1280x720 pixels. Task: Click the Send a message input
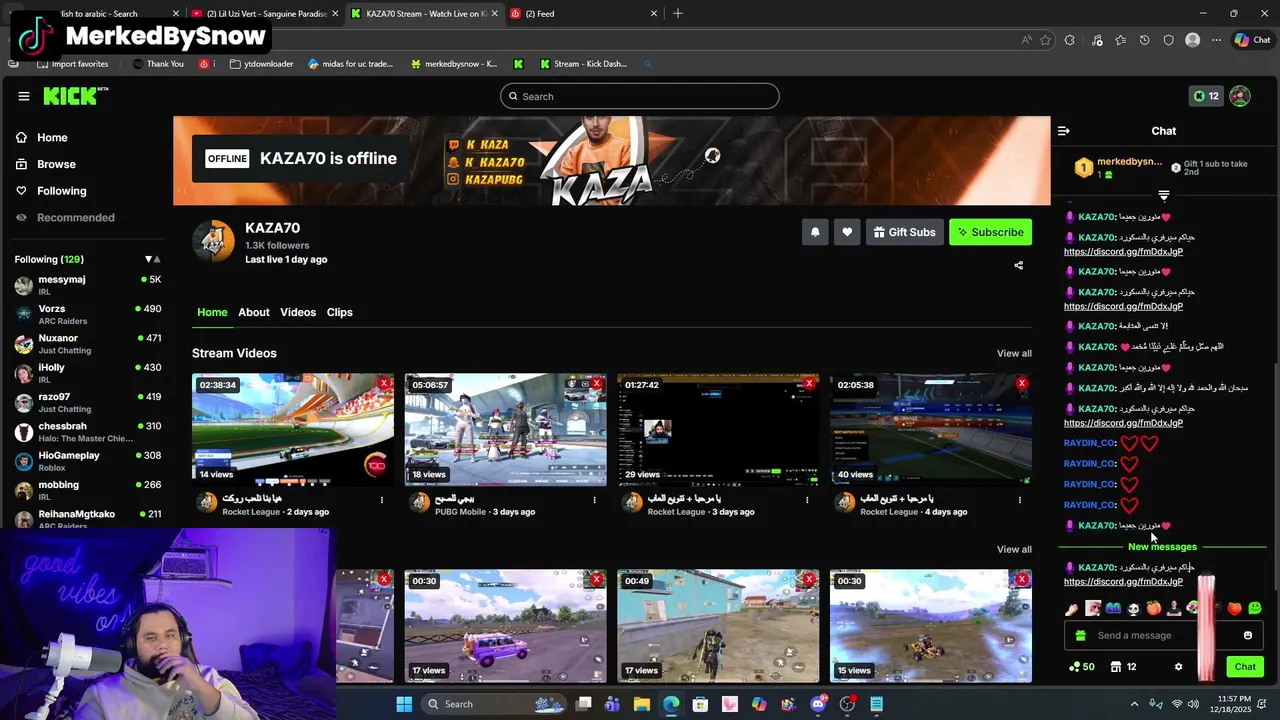(1162, 635)
